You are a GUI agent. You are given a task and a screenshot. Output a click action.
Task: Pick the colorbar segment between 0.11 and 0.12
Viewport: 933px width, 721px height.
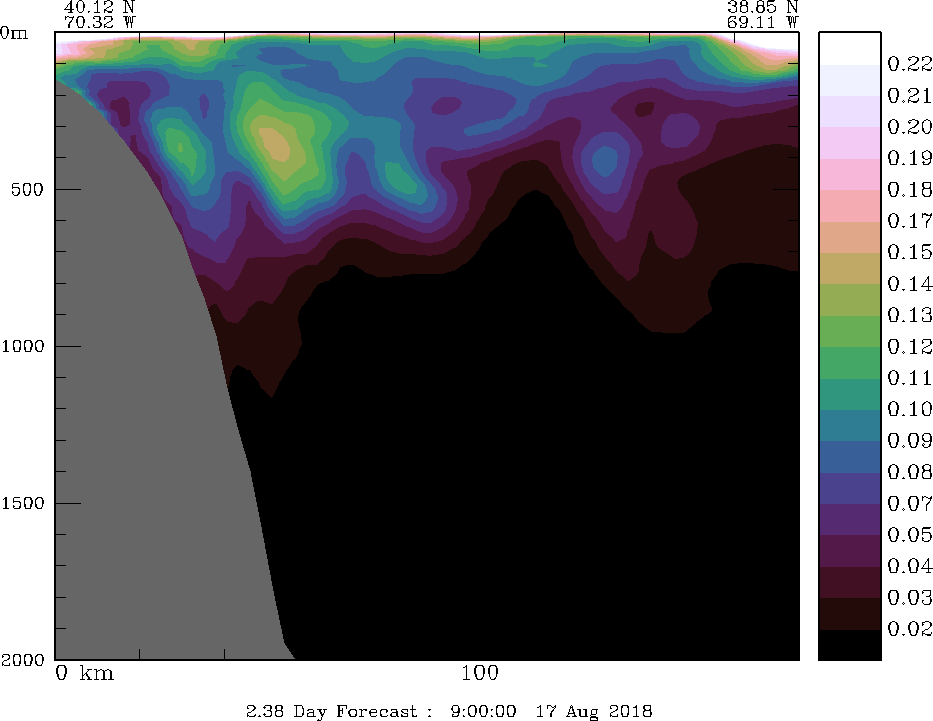850,362
